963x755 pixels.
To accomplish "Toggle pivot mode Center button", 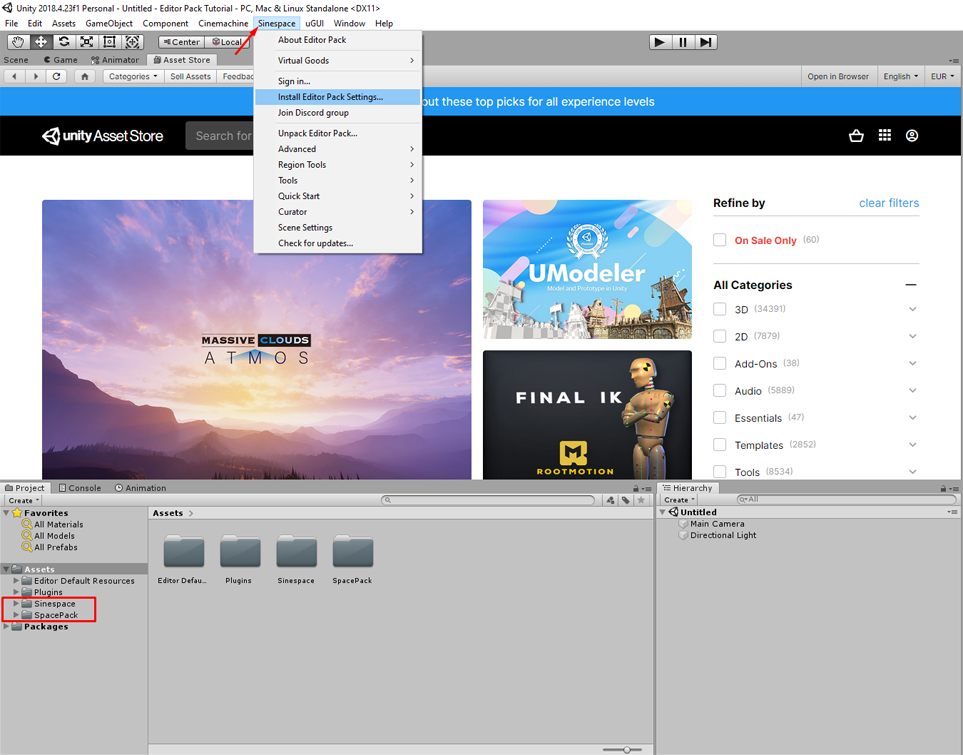I will coord(181,42).
